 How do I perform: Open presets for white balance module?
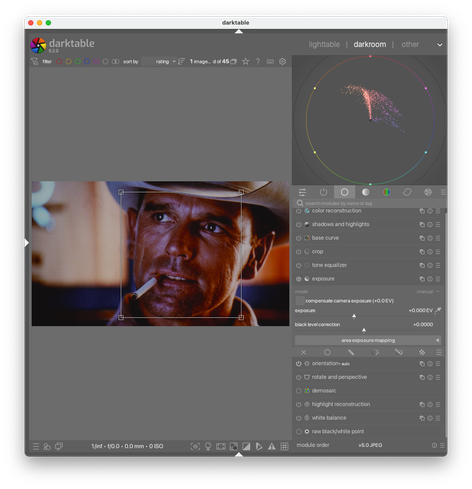(x=438, y=418)
